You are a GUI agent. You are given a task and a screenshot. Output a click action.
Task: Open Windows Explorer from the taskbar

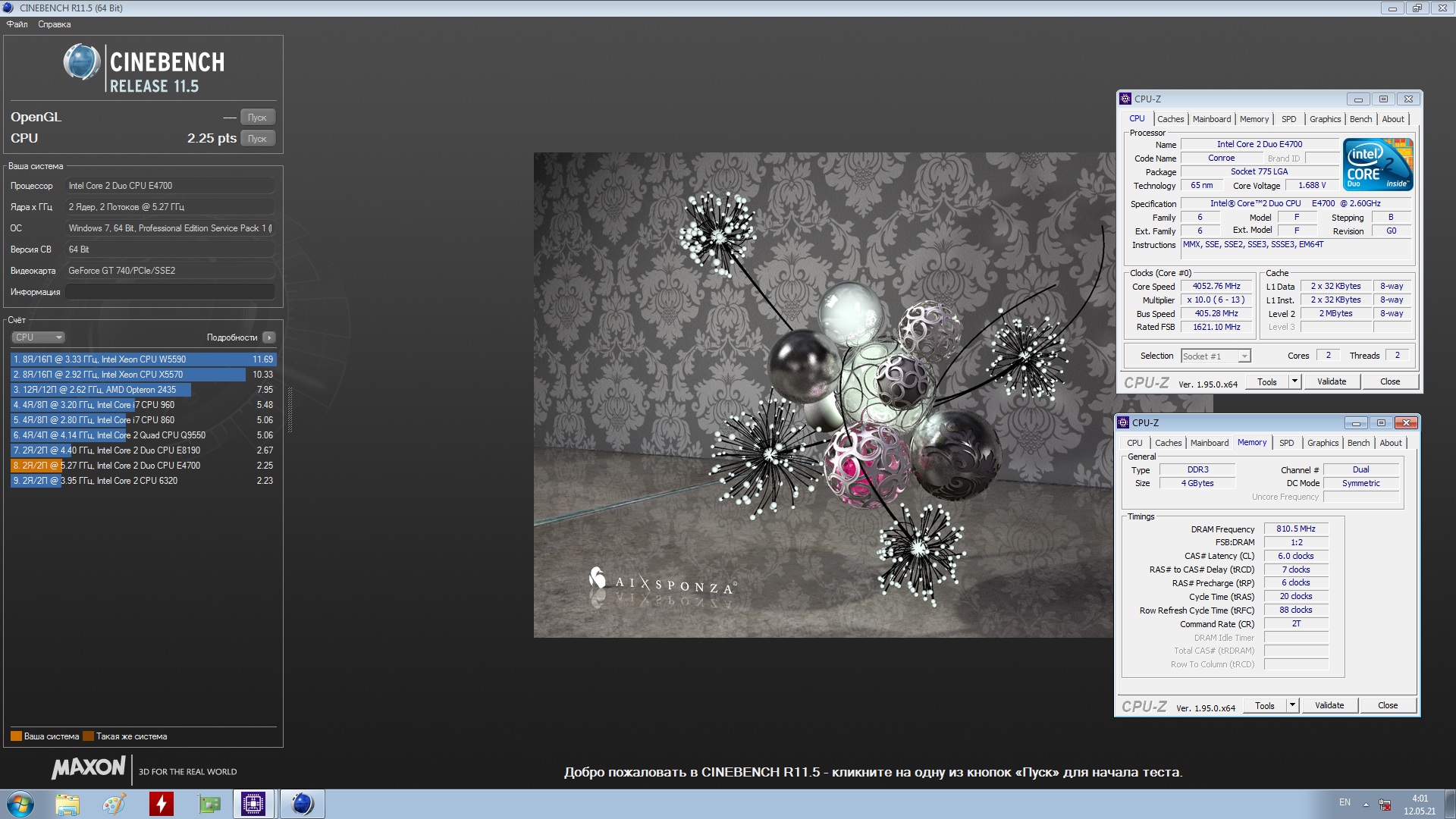click(67, 804)
